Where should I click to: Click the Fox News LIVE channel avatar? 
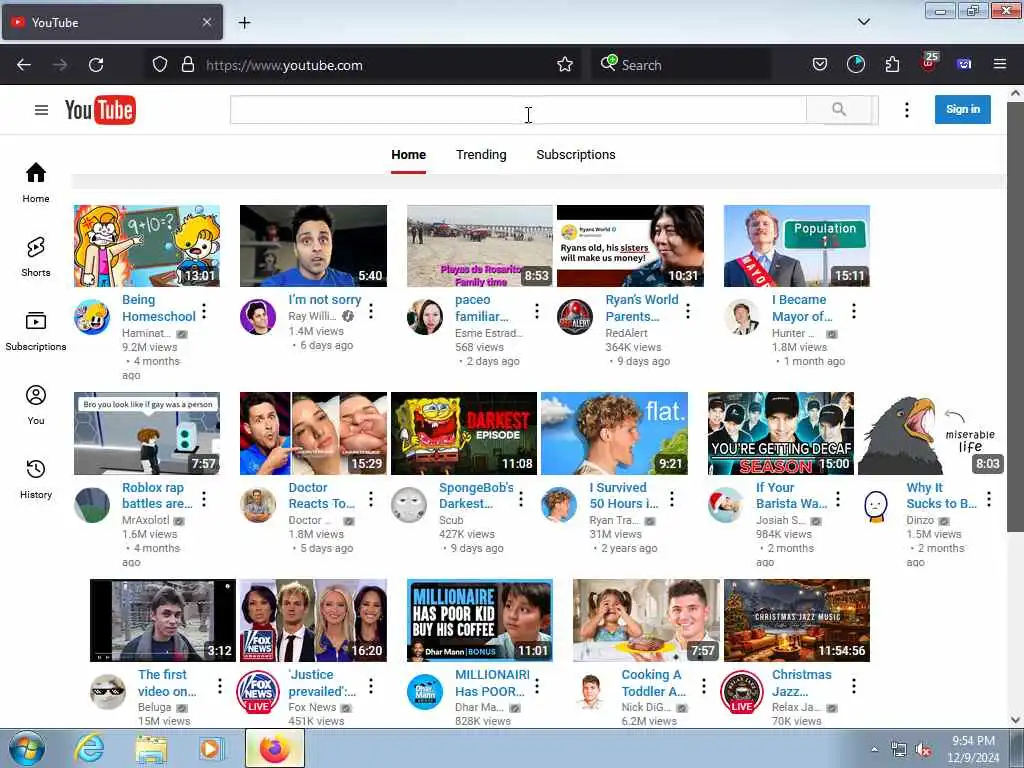pyautogui.click(x=258, y=692)
